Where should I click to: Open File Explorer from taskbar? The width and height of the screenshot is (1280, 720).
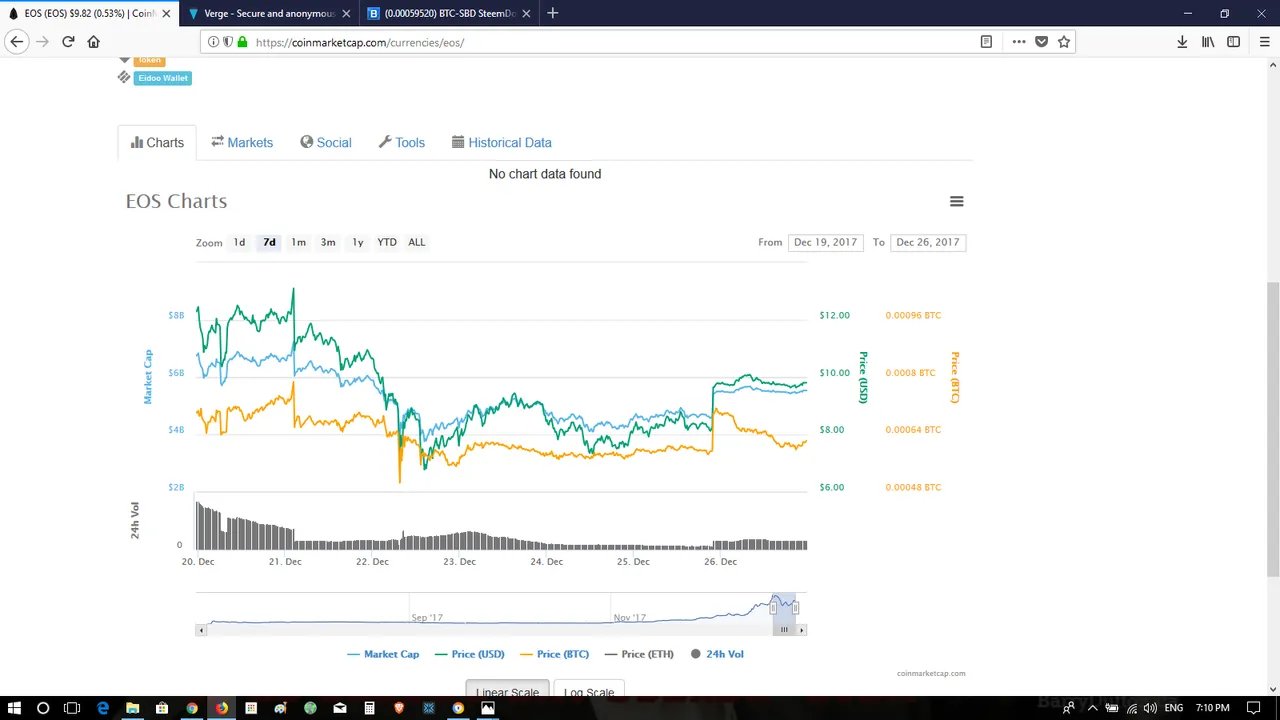coord(132,708)
